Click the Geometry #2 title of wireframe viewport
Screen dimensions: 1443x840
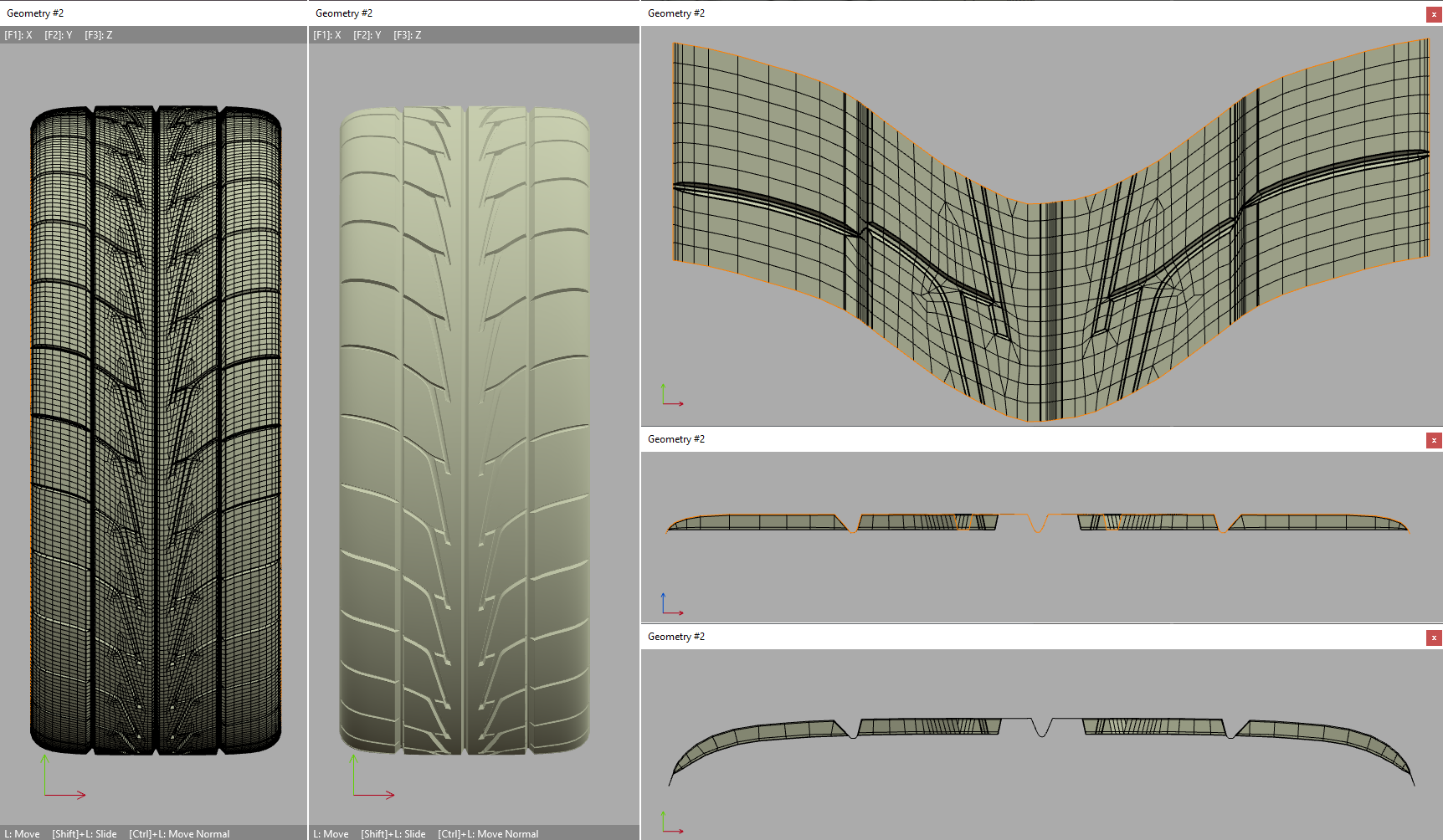tap(35, 13)
